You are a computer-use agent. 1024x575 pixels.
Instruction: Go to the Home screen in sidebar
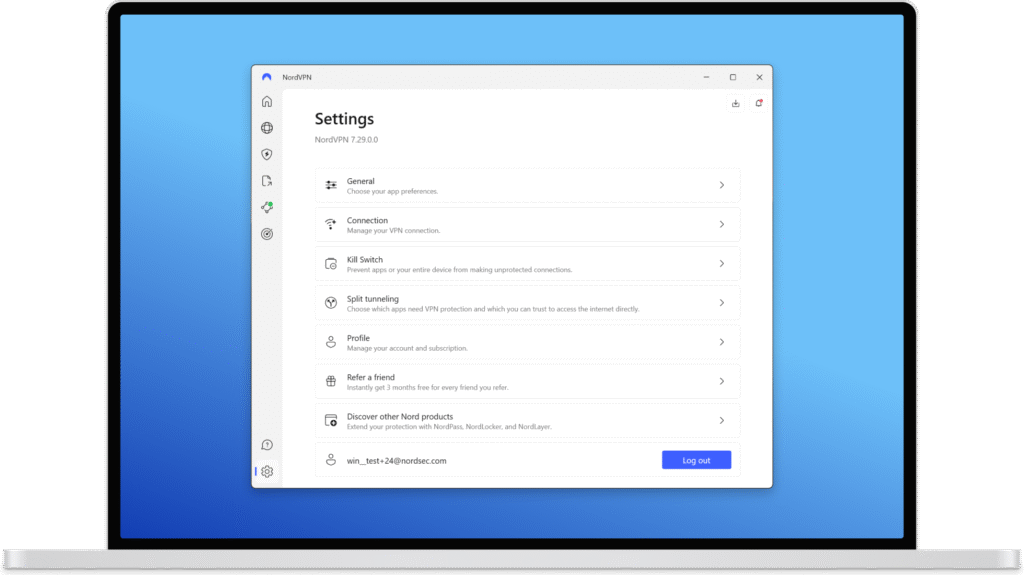click(x=267, y=101)
